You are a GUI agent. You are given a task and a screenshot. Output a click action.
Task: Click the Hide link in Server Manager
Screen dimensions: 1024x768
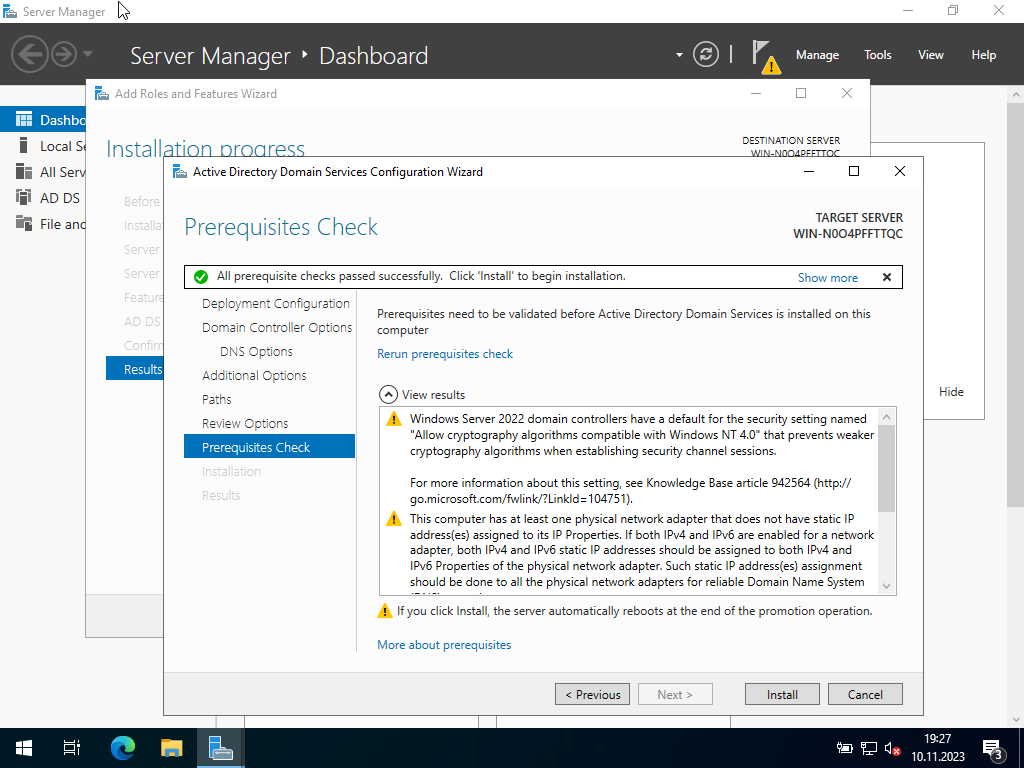(x=951, y=392)
